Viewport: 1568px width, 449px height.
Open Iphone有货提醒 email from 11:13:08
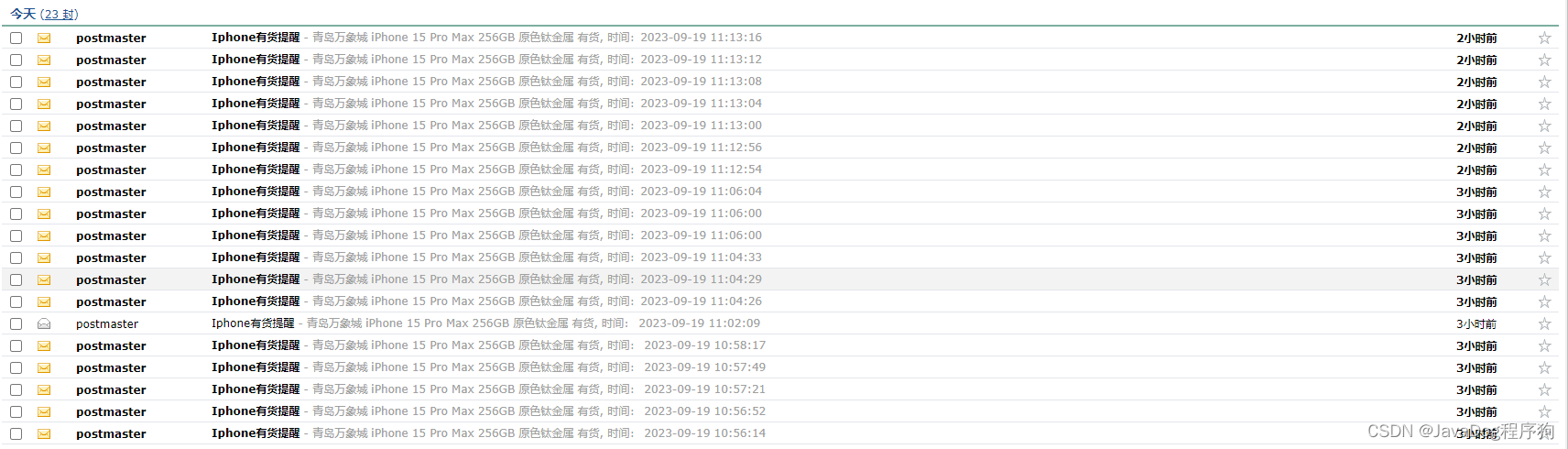(x=256, y=82)
